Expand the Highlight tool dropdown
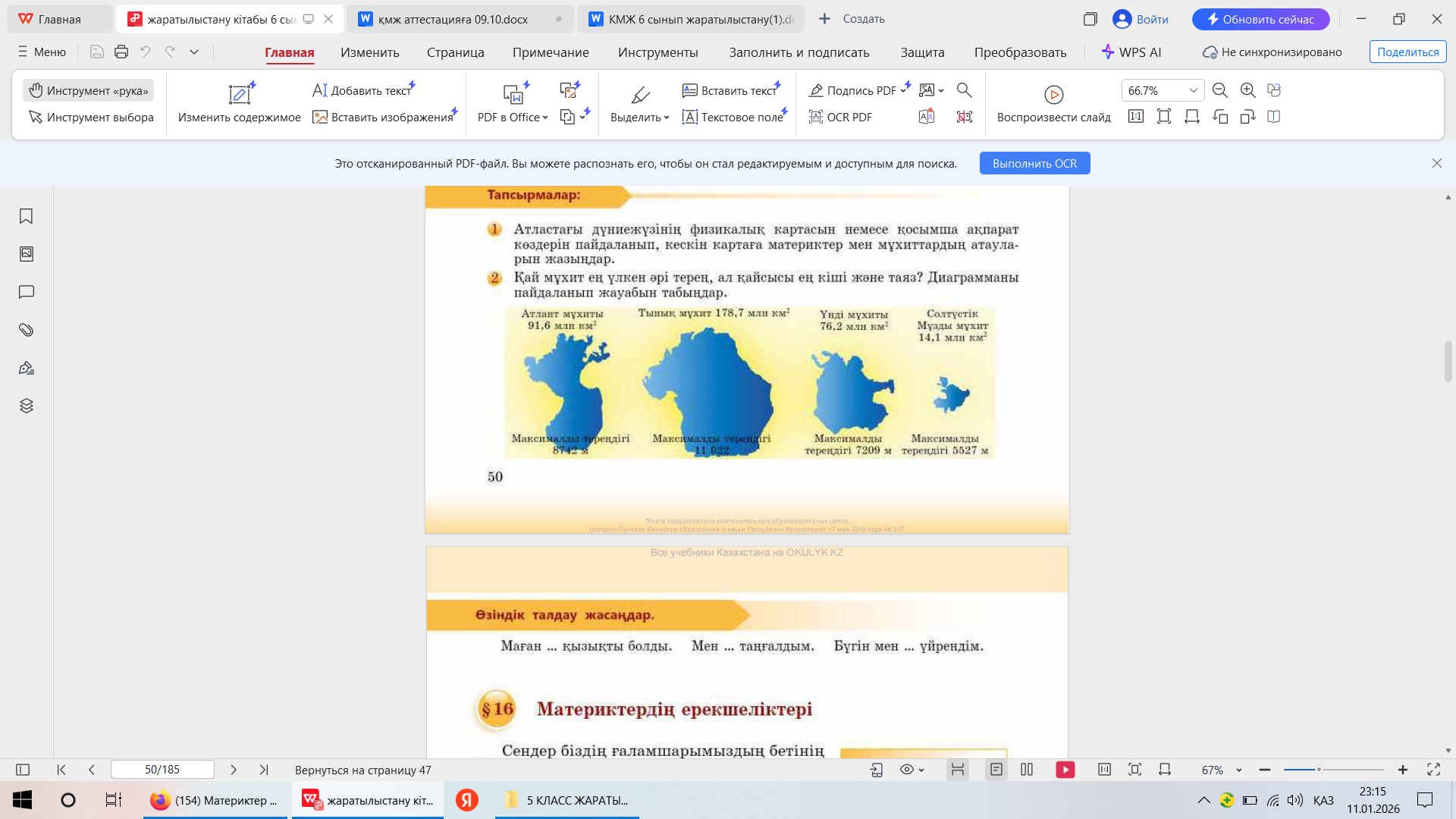This screenshot has width=1456, height=819. tap(666, 118)
